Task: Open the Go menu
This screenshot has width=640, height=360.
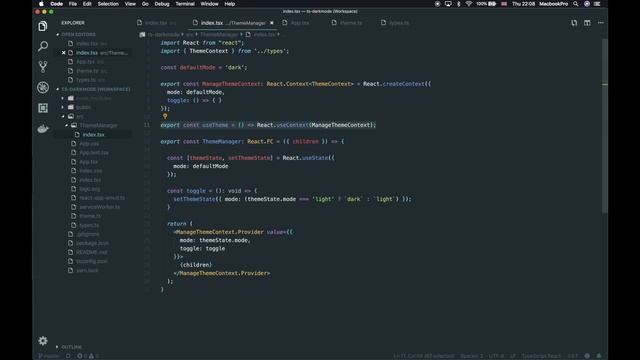Action: 145,4
